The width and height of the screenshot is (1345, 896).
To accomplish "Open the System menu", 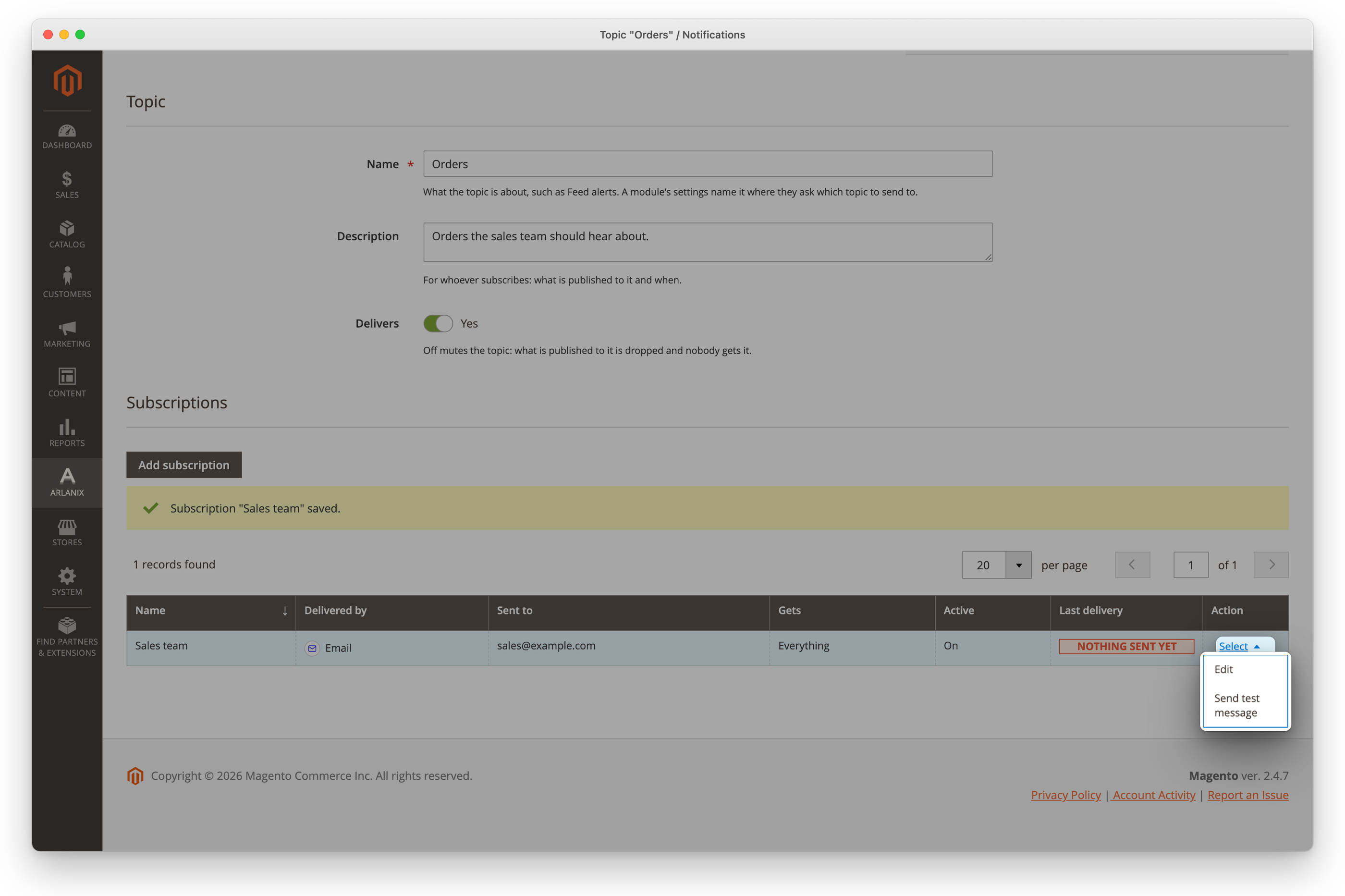I will [67, 582].
